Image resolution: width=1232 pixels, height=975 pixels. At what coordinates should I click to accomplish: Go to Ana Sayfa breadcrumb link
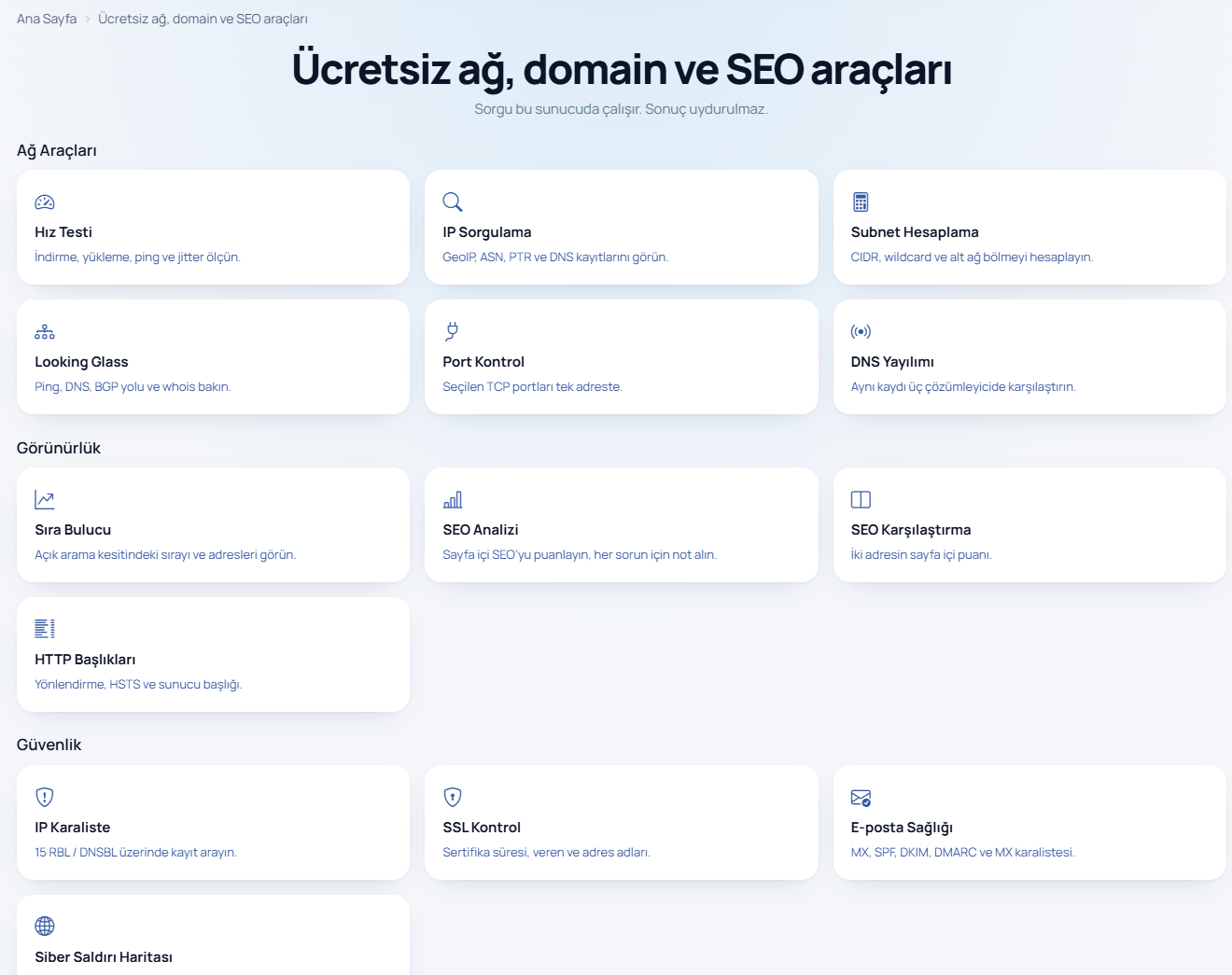point(47,19)
